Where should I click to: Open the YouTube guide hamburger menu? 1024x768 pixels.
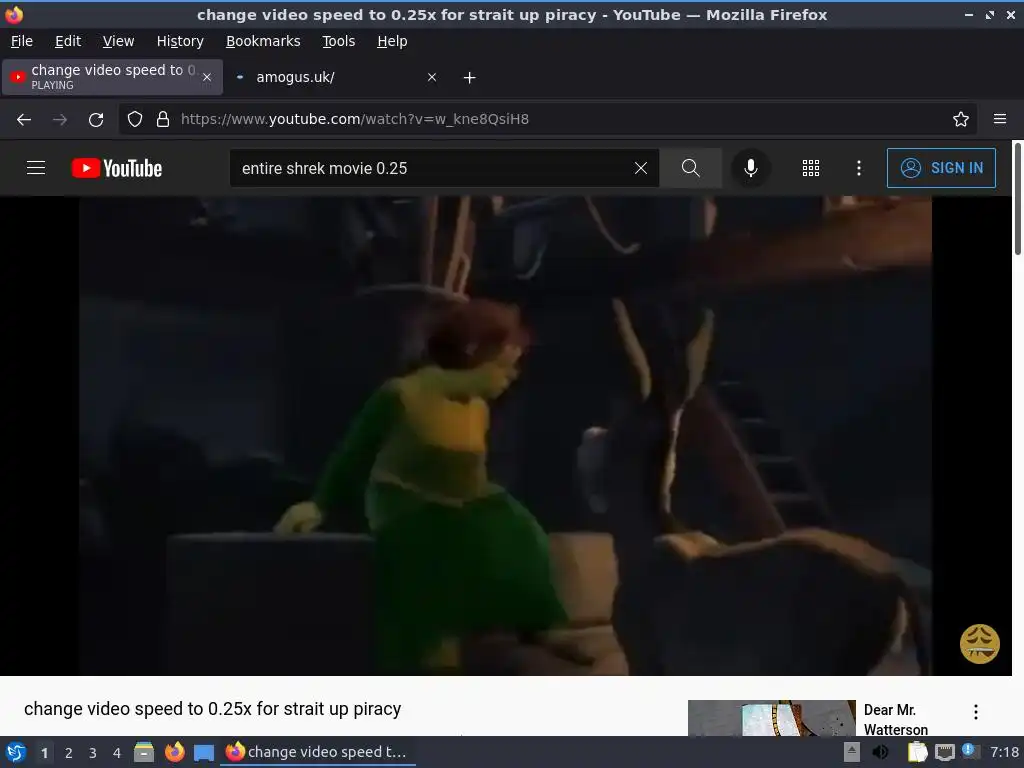pyautogui.click(x=36, y=168)
